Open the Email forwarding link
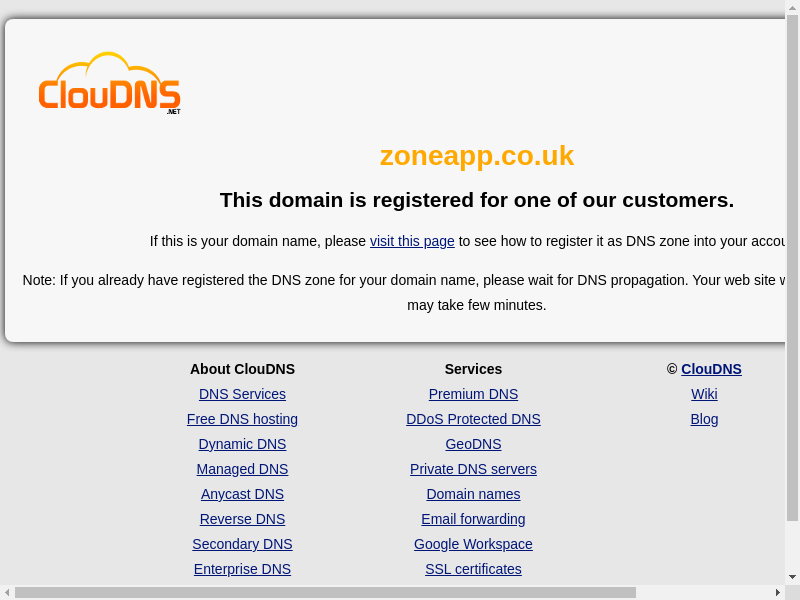The image size is (800, 600). (x=473, y=519)
